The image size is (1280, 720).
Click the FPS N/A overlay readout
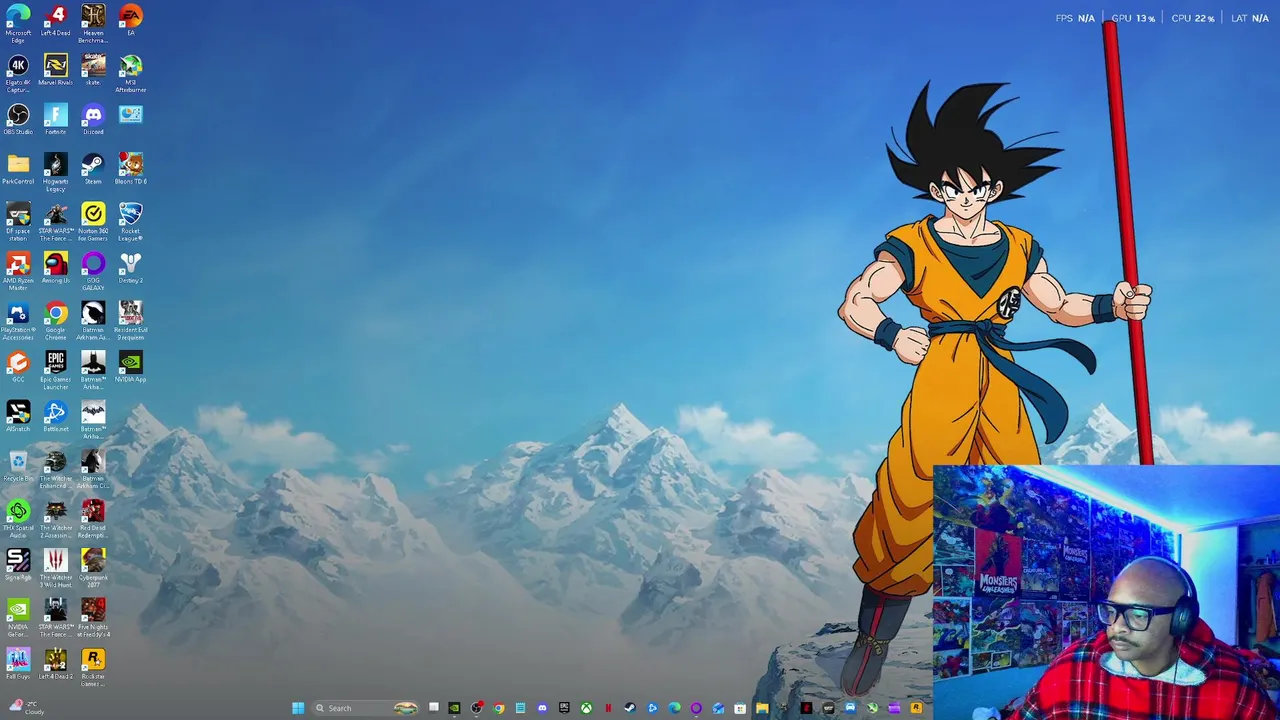pyautogui.click(x=1075, y=18)
